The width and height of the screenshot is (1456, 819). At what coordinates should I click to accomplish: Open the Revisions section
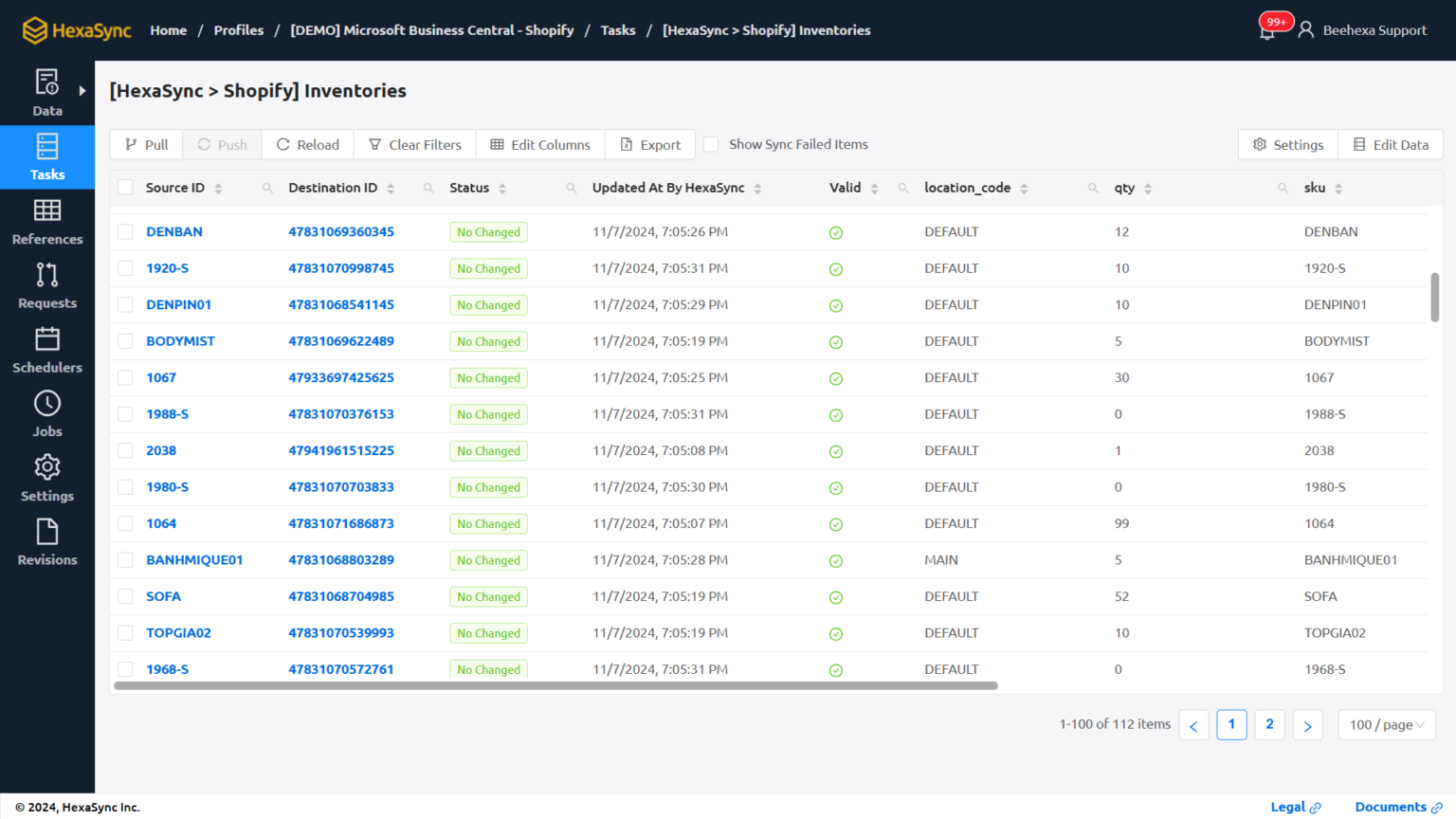coord(46,541)
